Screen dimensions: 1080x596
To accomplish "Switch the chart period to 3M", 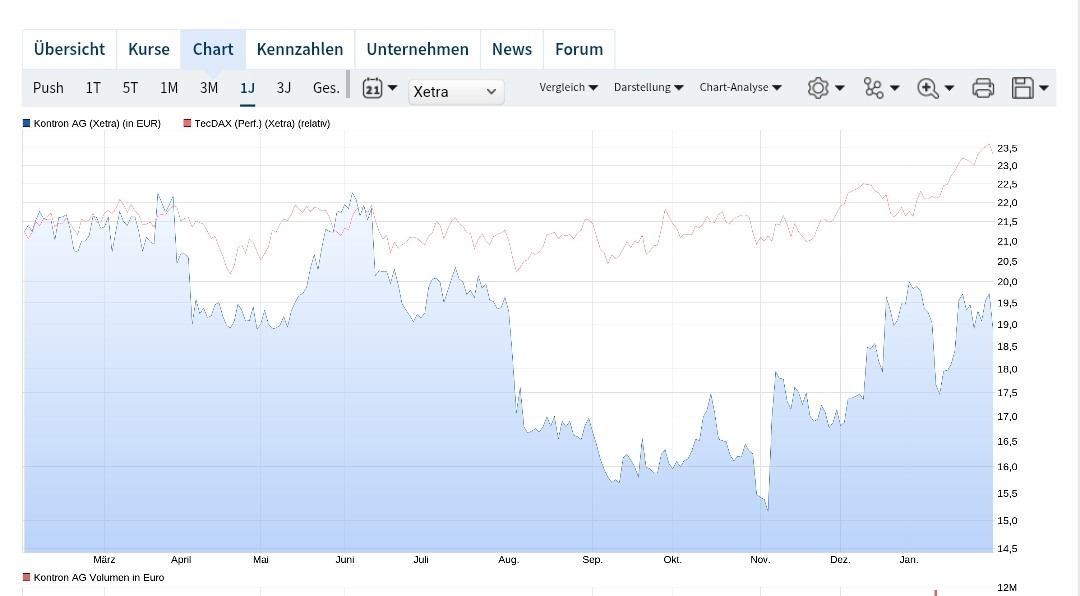I will [208, 88].
